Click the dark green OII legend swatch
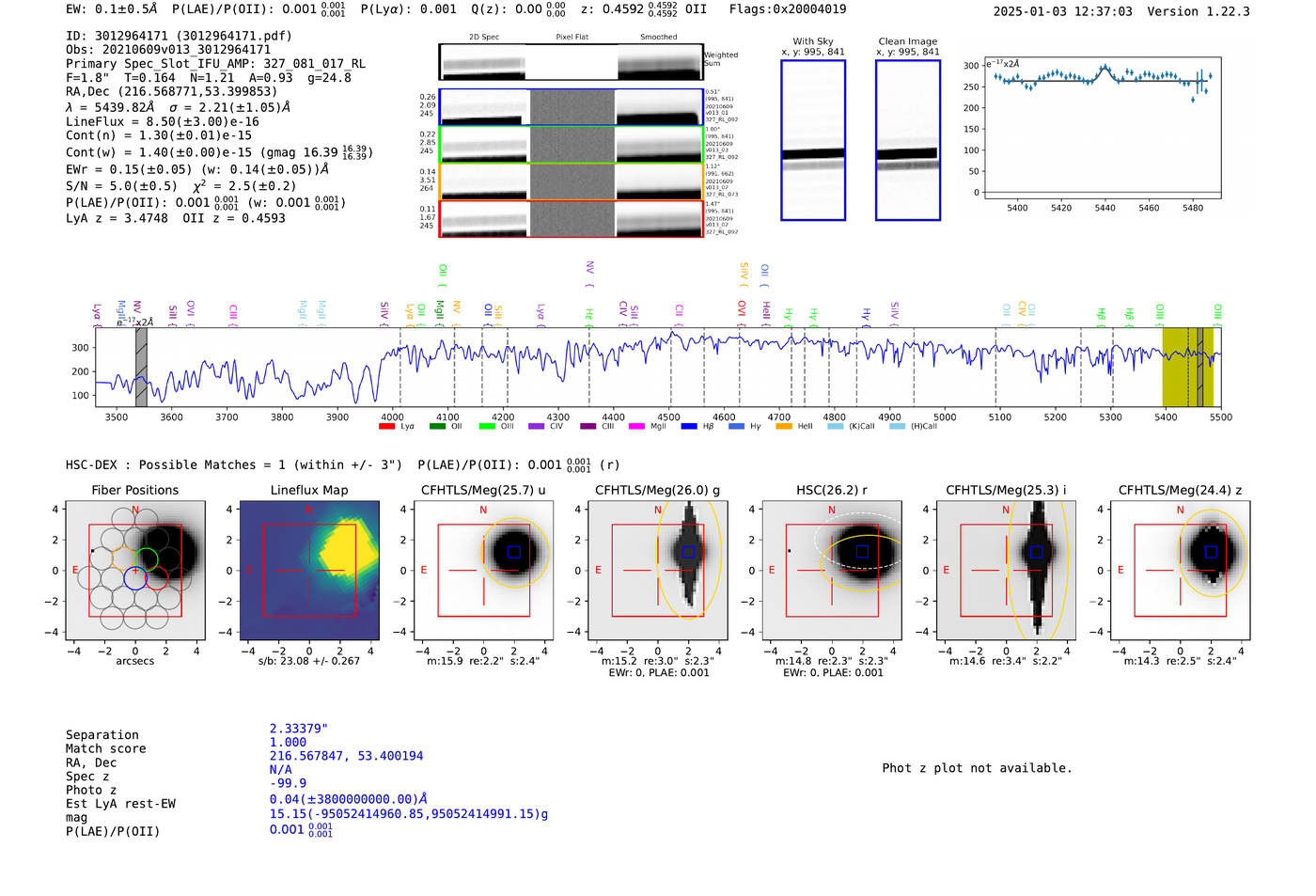This screenshot has width=1316, height=896. click(x=437, y=426)
